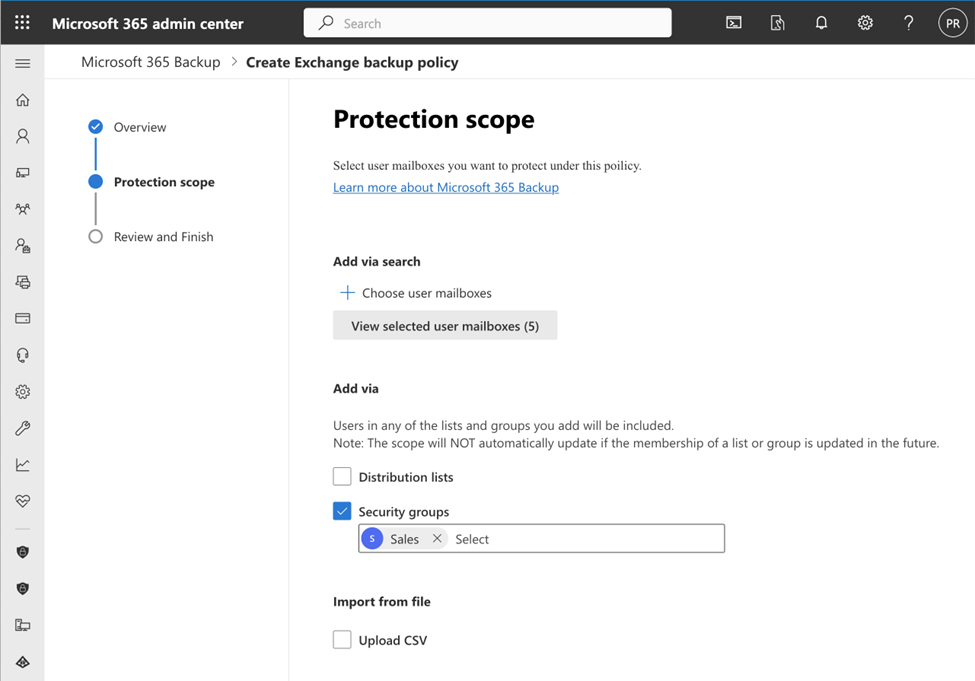Go to Home in sidebar

click(x=22, y=100)
